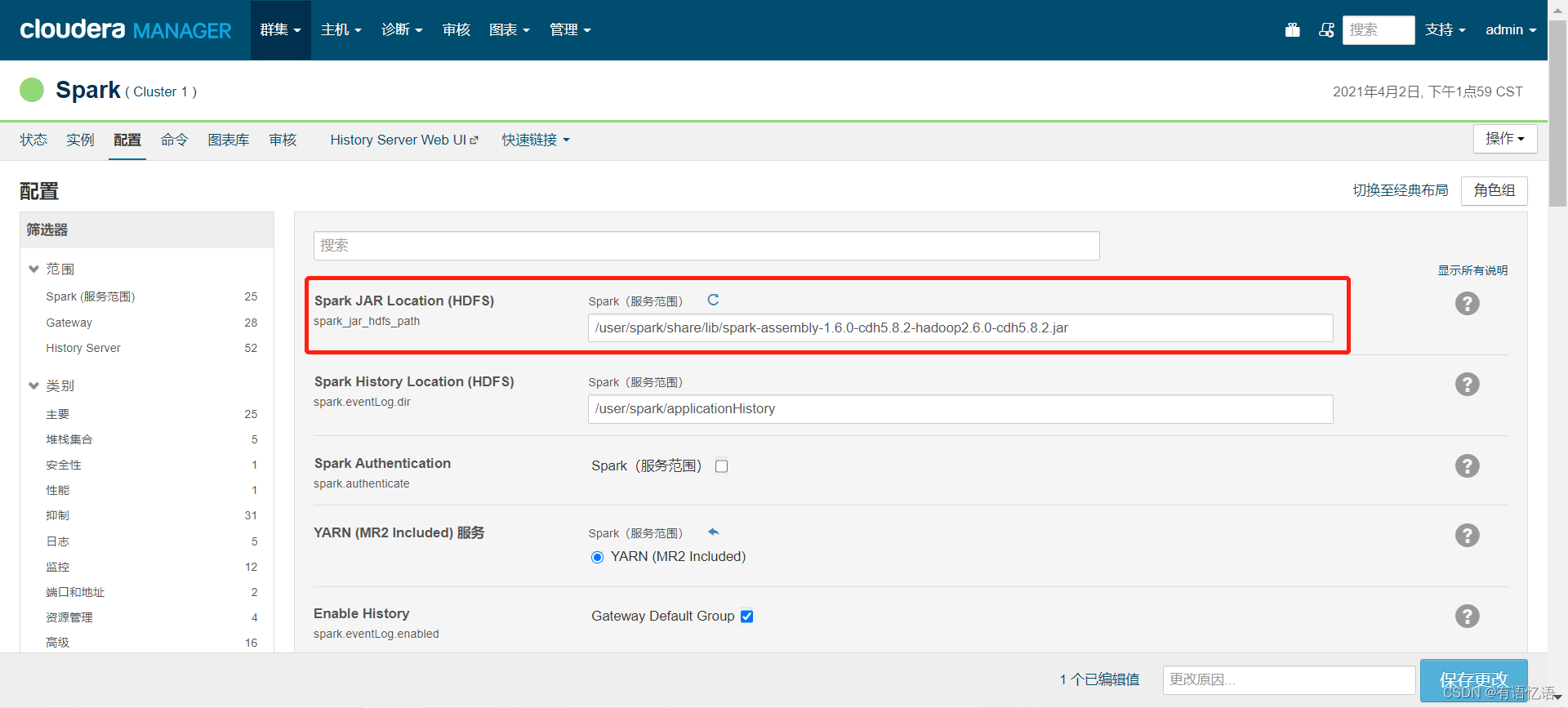Show help for Enable History
The height and width of the screenshot is (708, 1568).
[1467, 616]
